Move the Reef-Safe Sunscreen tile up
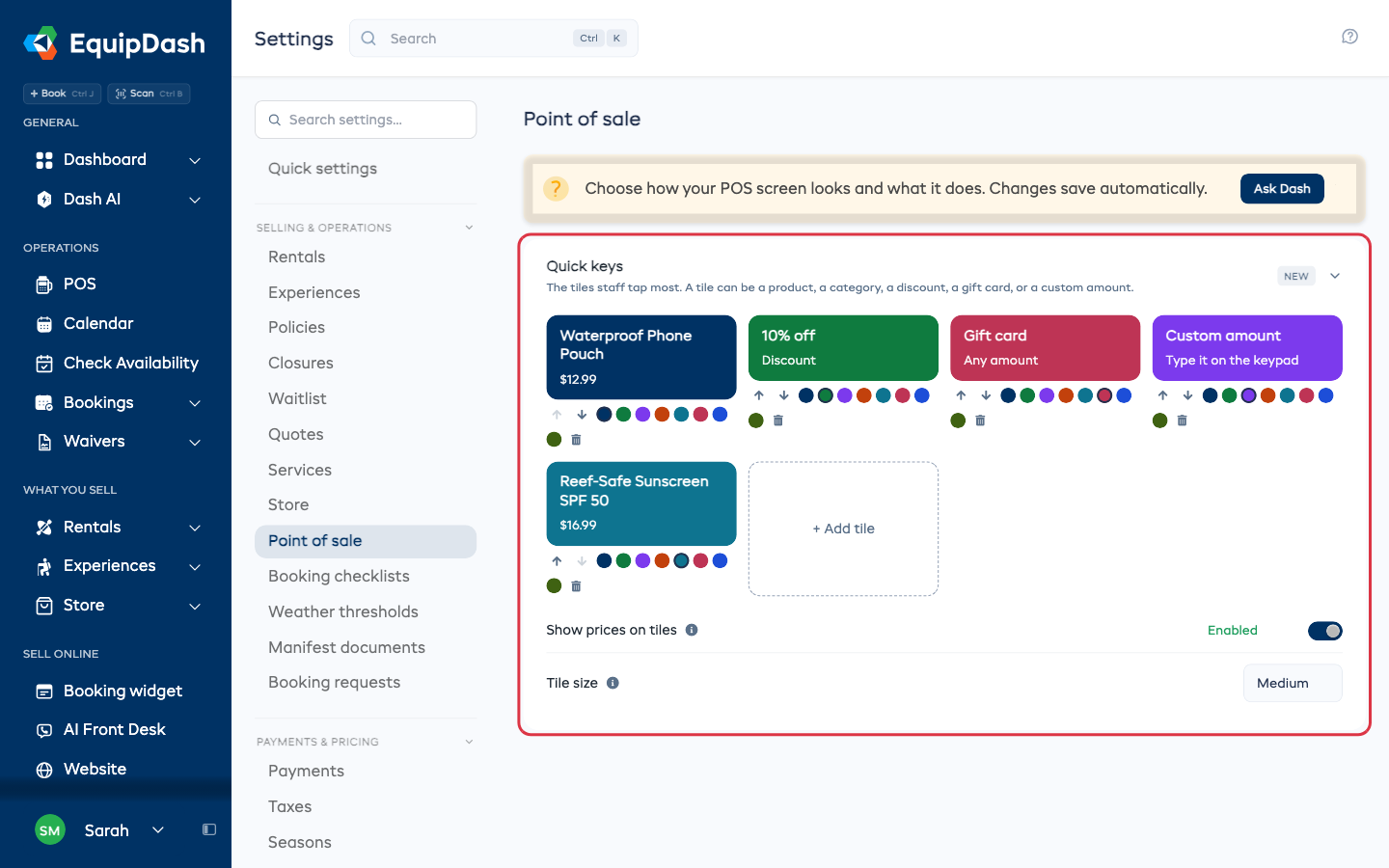This screenshot has width=1389, height=868. (x=557, y=560)
